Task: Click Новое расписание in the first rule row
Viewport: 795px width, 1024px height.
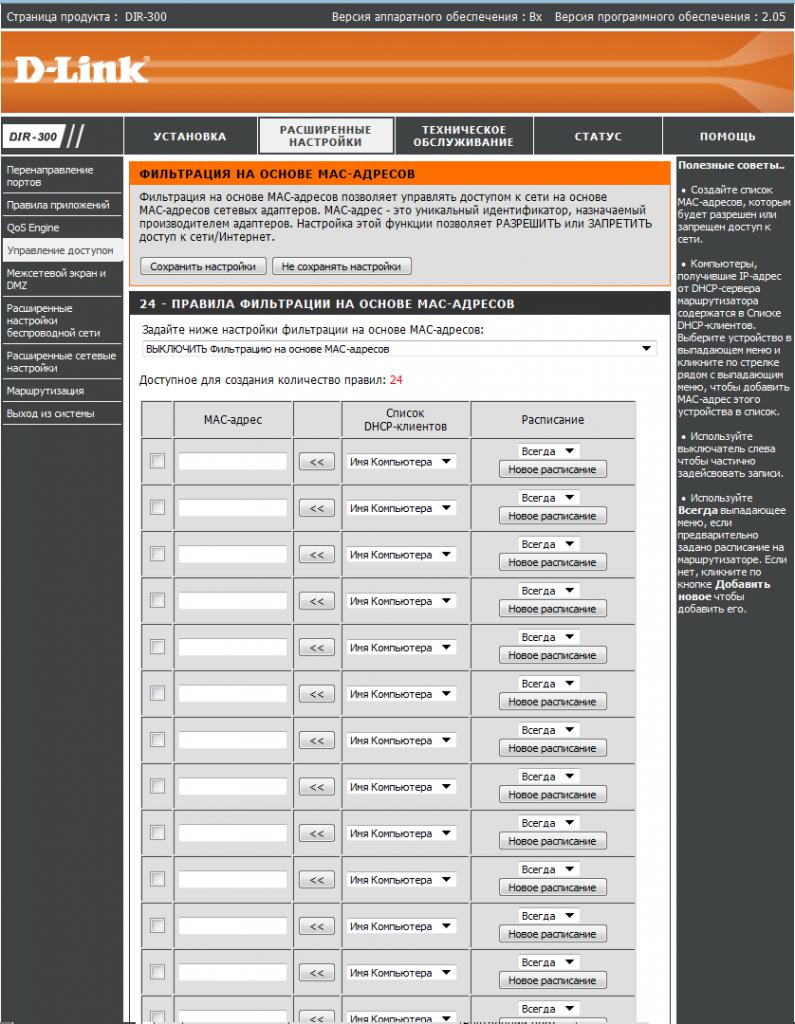Action: pos(552,470)
